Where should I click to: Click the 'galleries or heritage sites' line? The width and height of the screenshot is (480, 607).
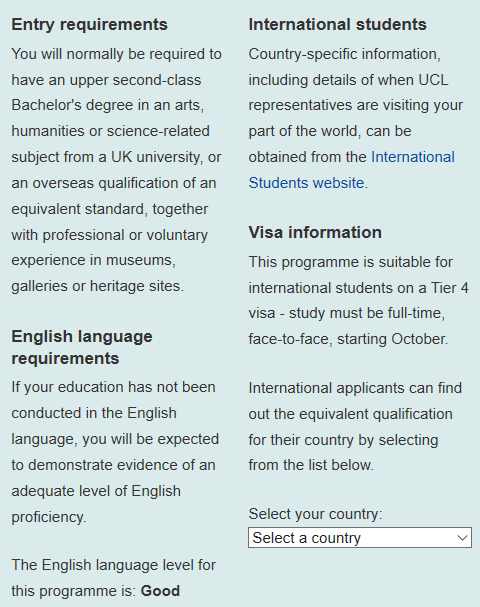coord(98,286)
